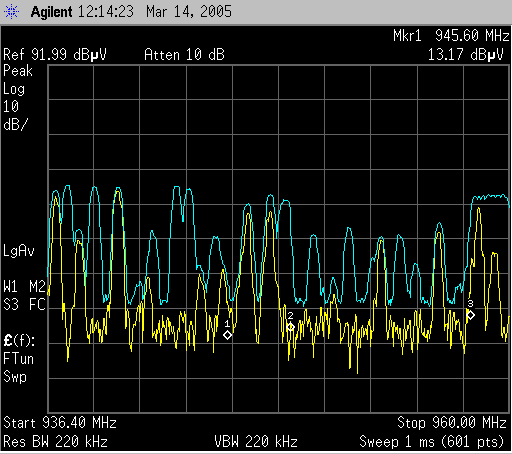
Task: Click the Sweep 1 ms (601 pts) text
Action: (432, 442)
